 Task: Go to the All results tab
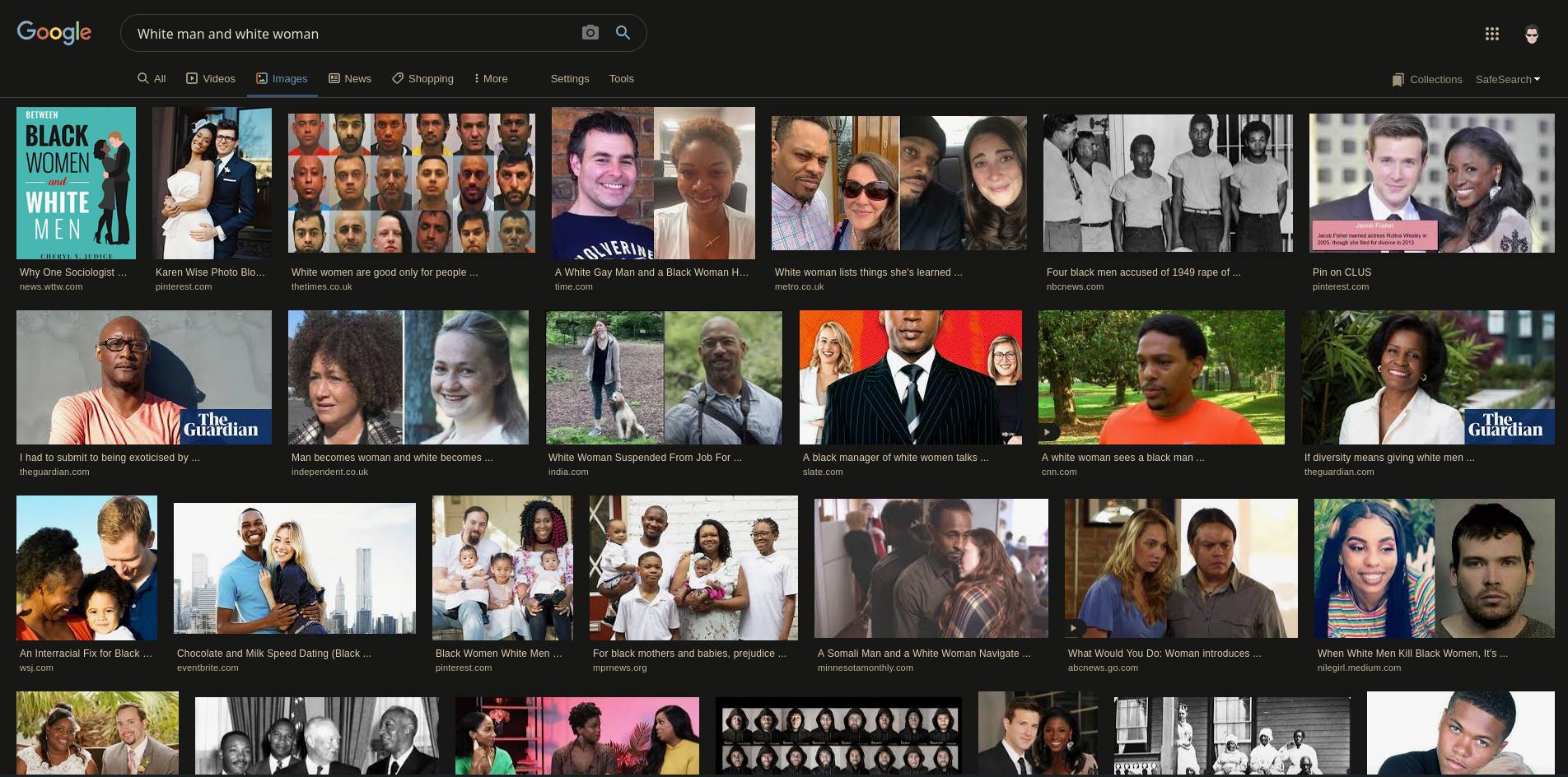[152, 79]
